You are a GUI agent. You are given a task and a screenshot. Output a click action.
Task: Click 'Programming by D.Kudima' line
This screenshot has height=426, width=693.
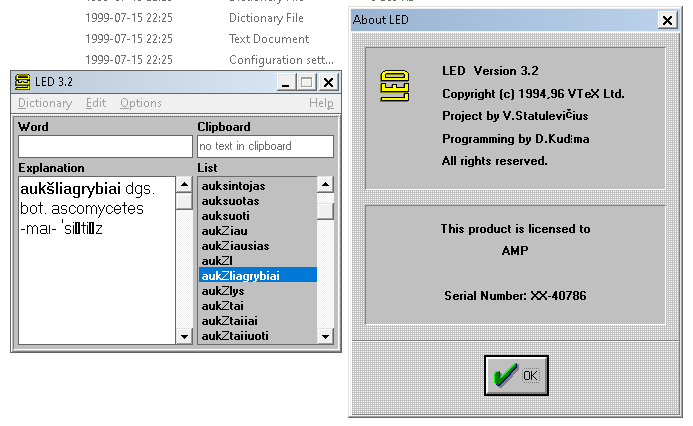(x=516, y=139)
